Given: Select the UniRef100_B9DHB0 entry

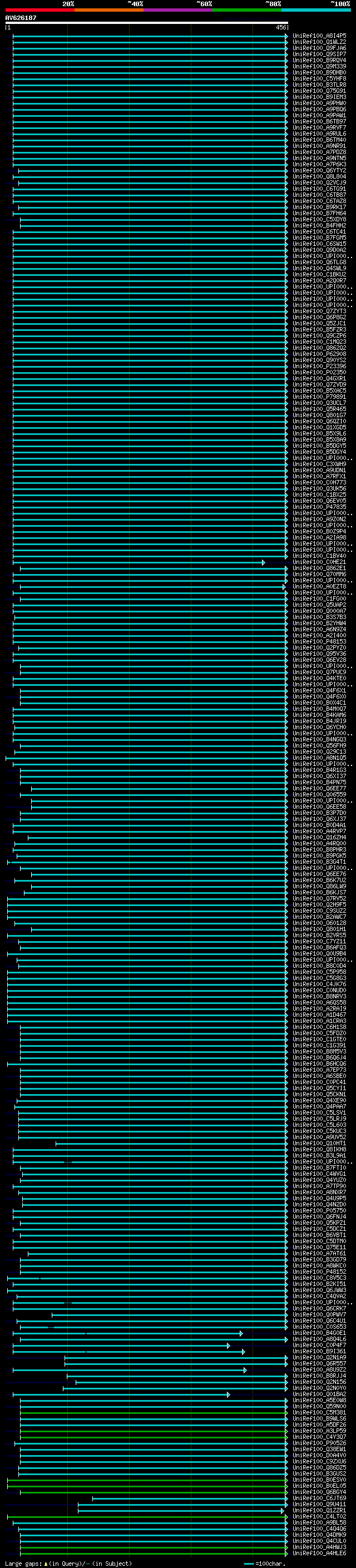Looking at the screenshot, I should [x=319, y=72].
